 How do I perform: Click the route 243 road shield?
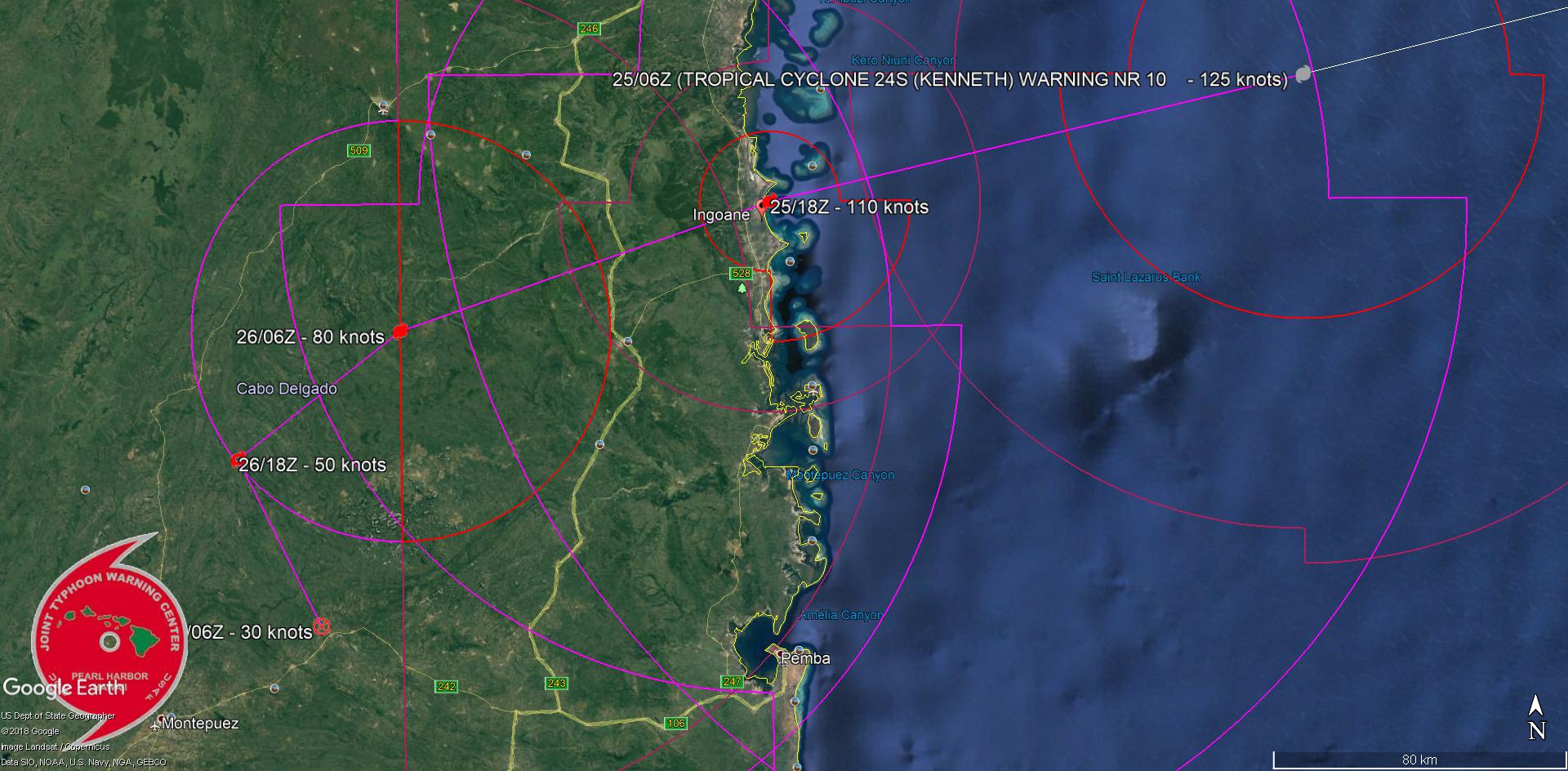point(556,683)
